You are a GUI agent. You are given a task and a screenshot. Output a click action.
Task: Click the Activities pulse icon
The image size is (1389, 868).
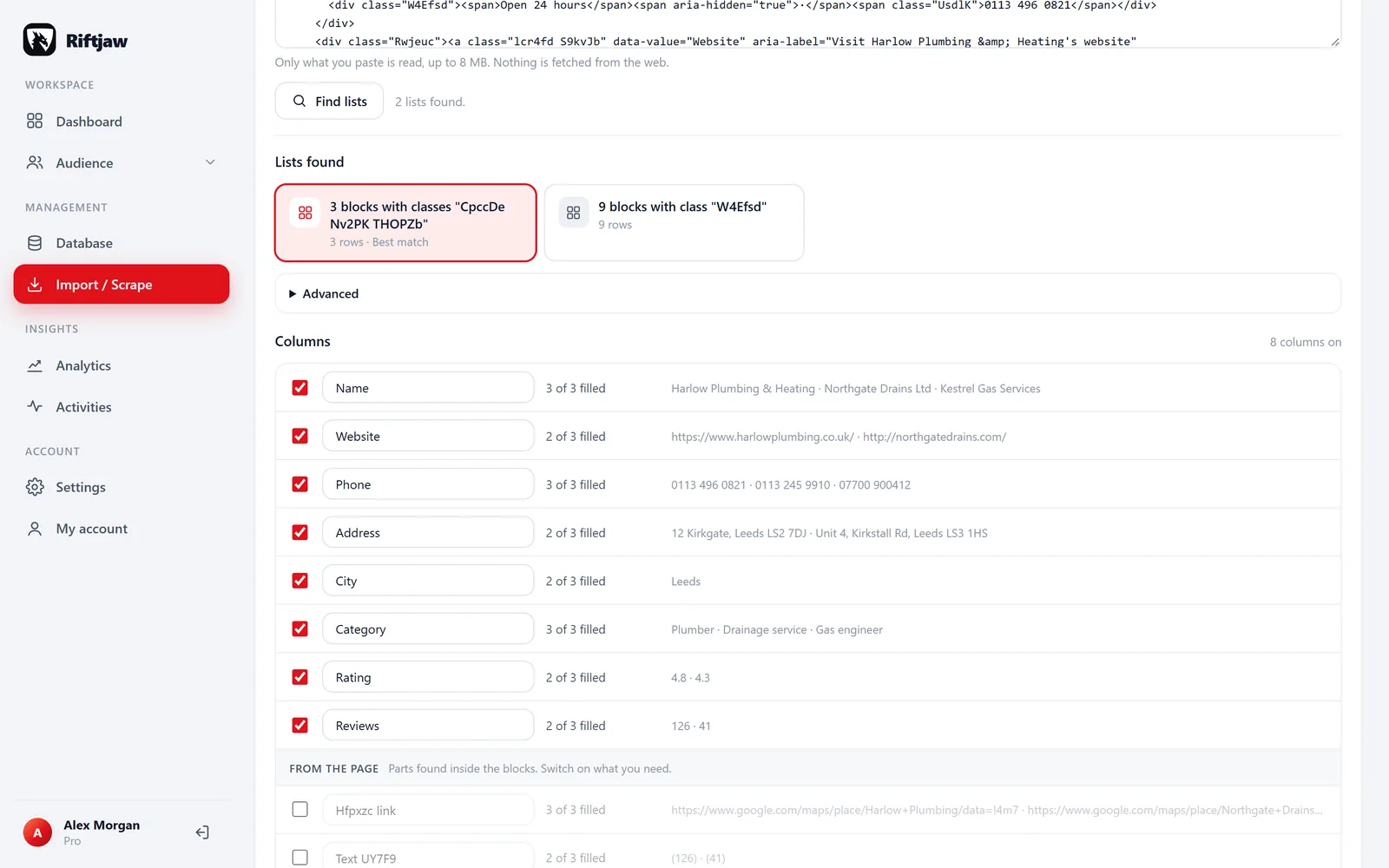click(35, 406)
